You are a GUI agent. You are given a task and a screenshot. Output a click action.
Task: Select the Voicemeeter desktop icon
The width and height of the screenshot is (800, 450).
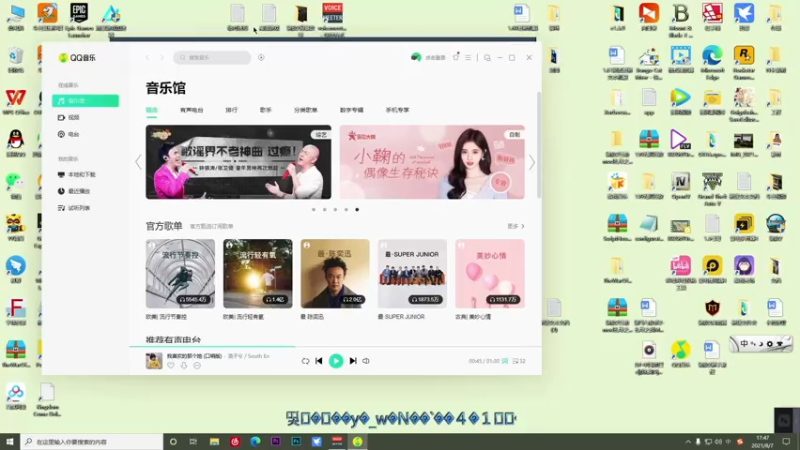(332, 20)
